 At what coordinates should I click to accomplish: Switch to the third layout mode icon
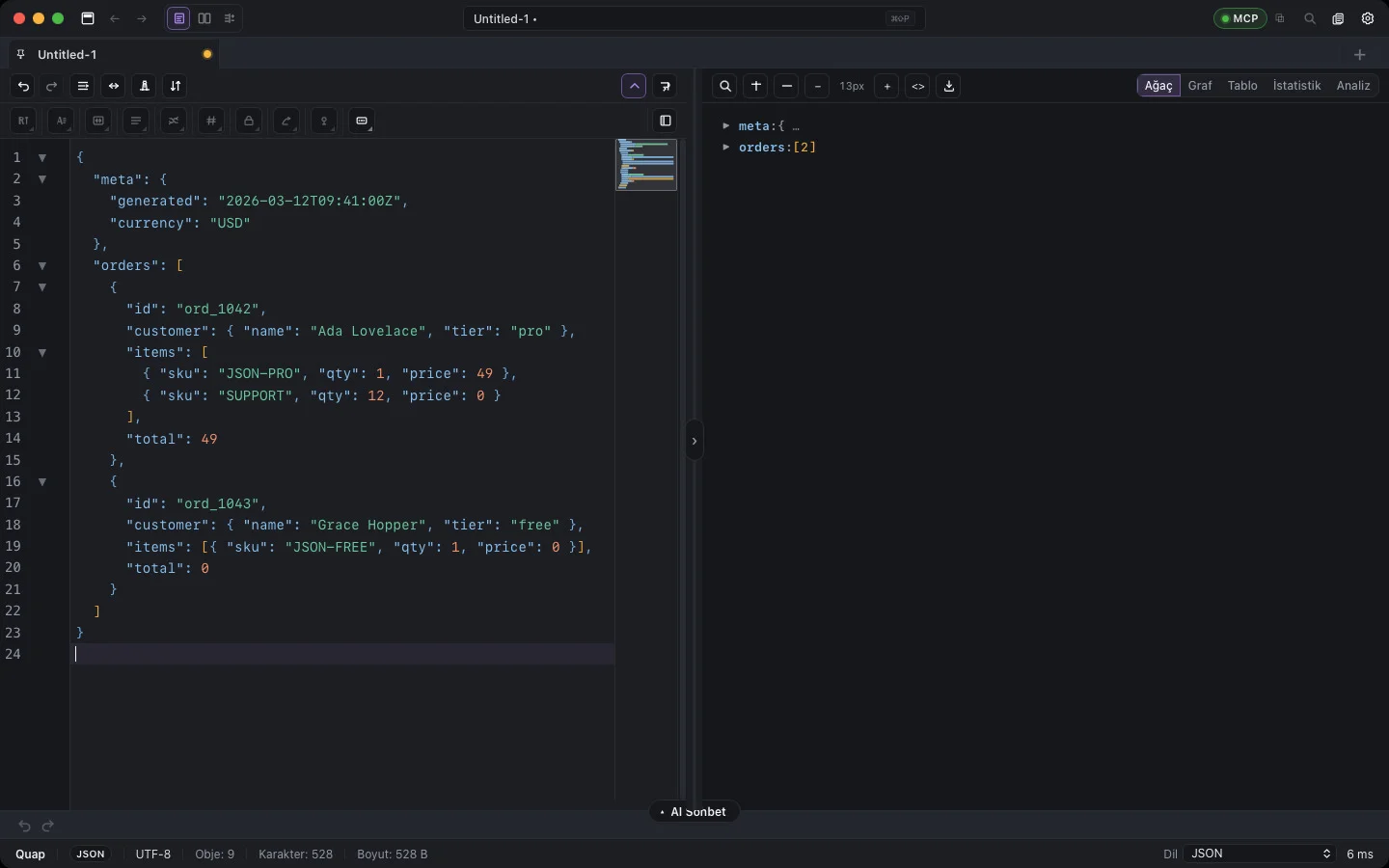[230, 18]
